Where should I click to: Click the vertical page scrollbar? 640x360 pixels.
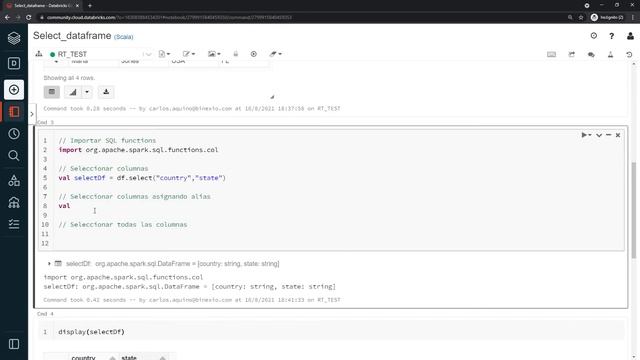tap(633, 210)
